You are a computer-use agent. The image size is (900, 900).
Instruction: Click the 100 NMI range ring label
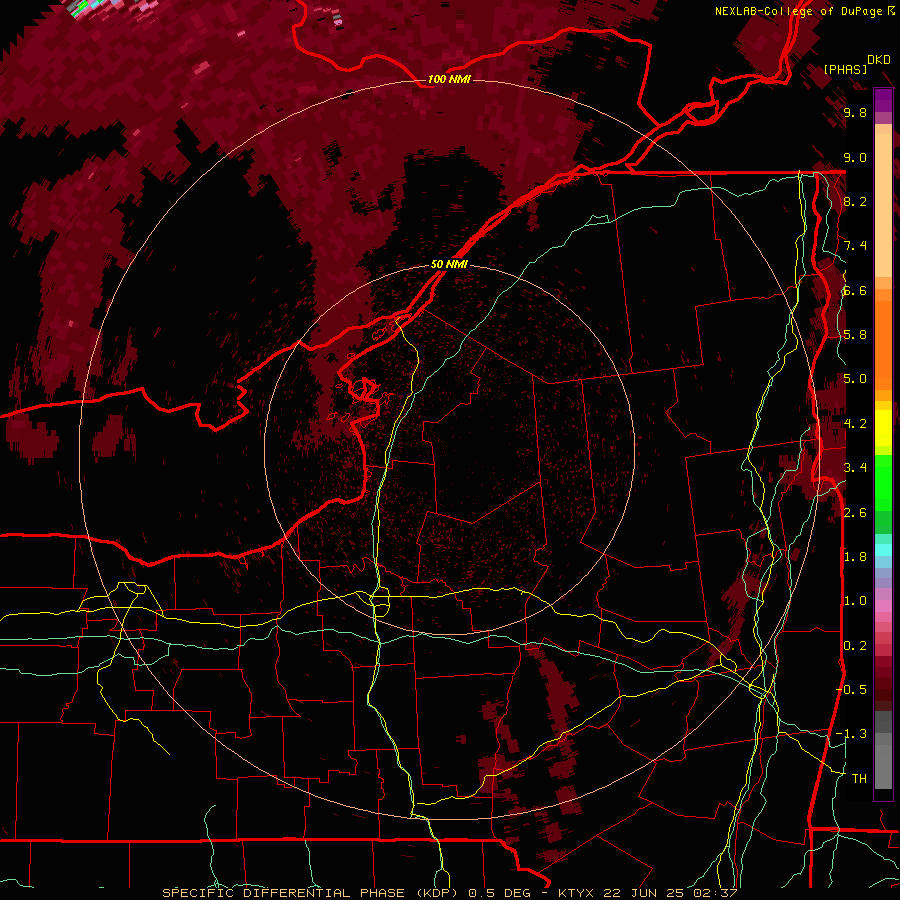tap(449, 79)
